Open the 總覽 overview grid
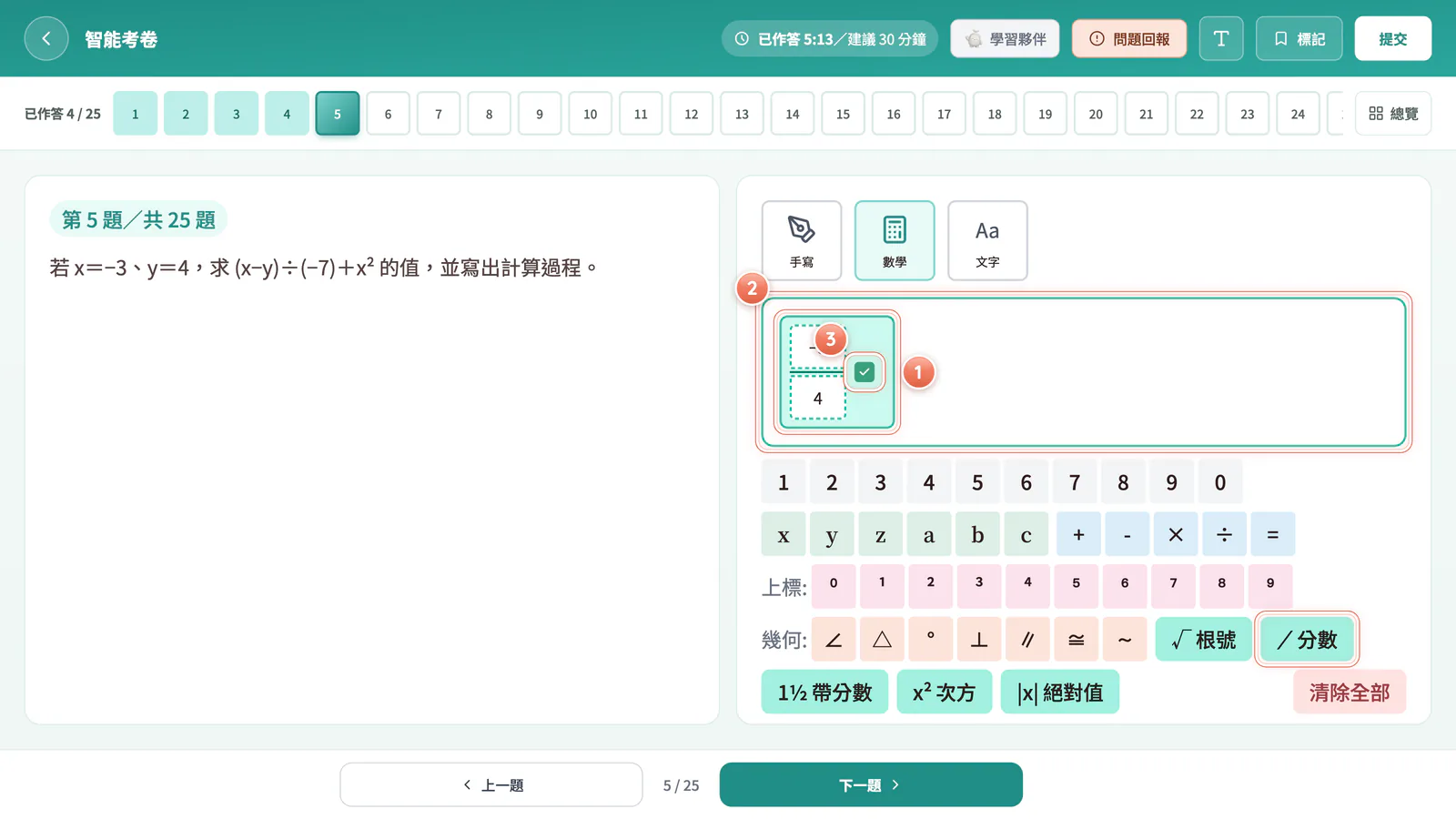Viewport: 1456px width, 819px height. point(1393,114)
